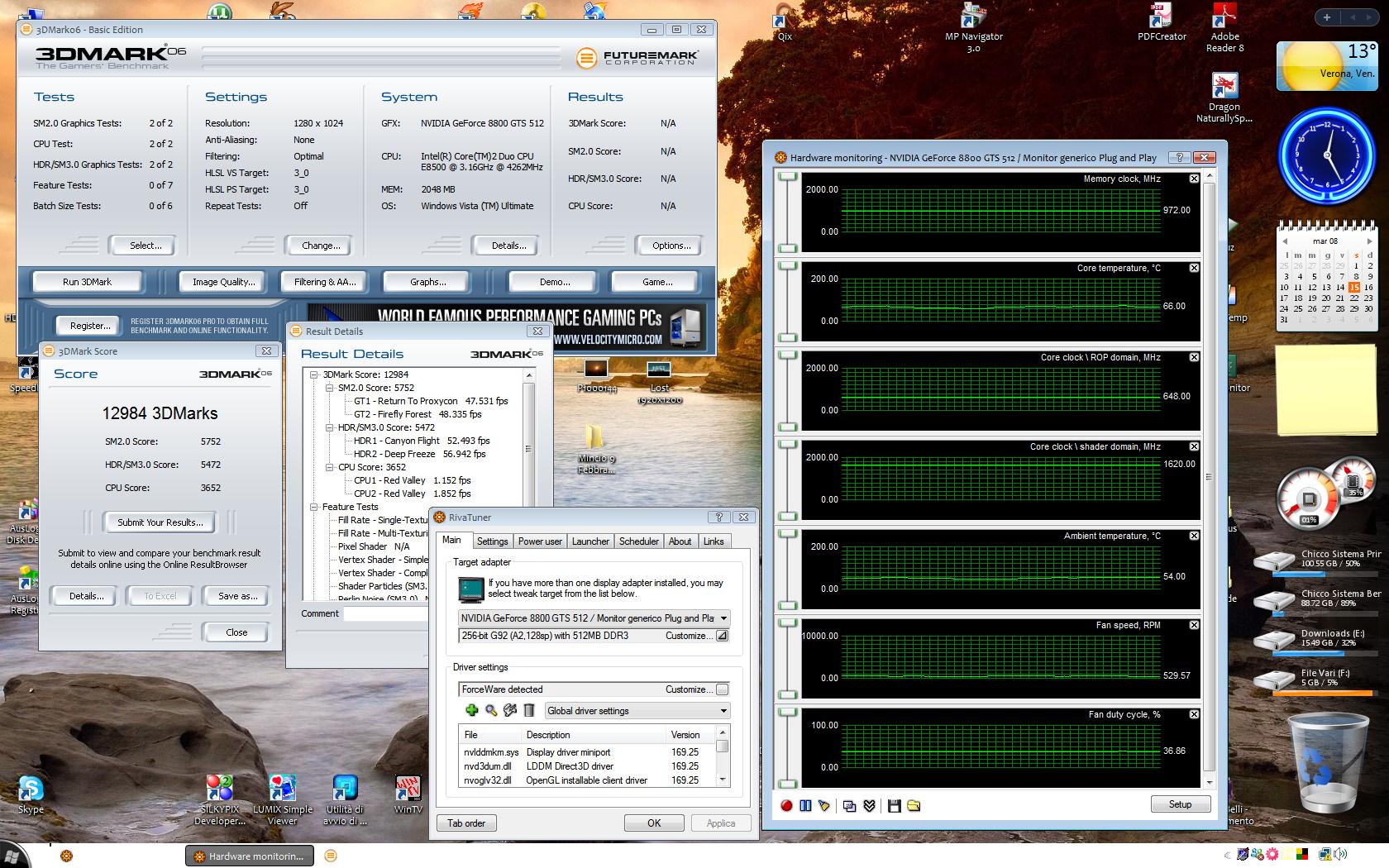Switch to the Settings tab in RivaTuner
Viewport: 1389px width, 868px height.
pyautogui.click(x=492, y=541)
